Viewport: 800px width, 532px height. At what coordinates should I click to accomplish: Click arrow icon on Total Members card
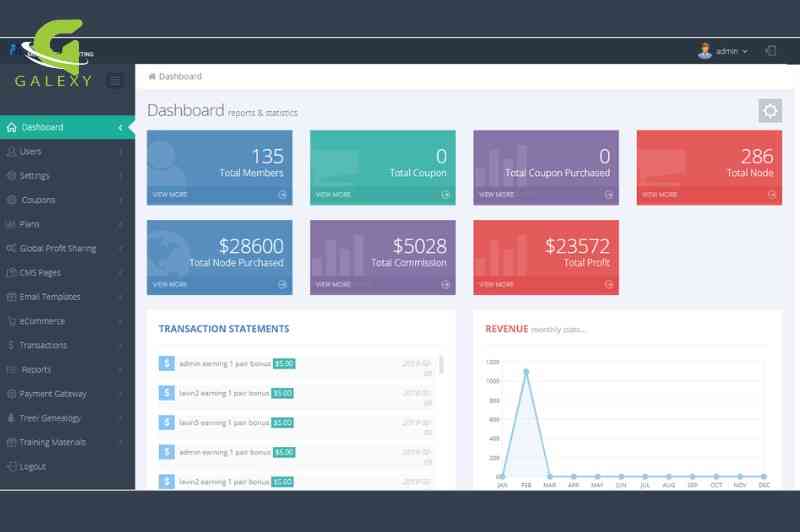[282, 195]
